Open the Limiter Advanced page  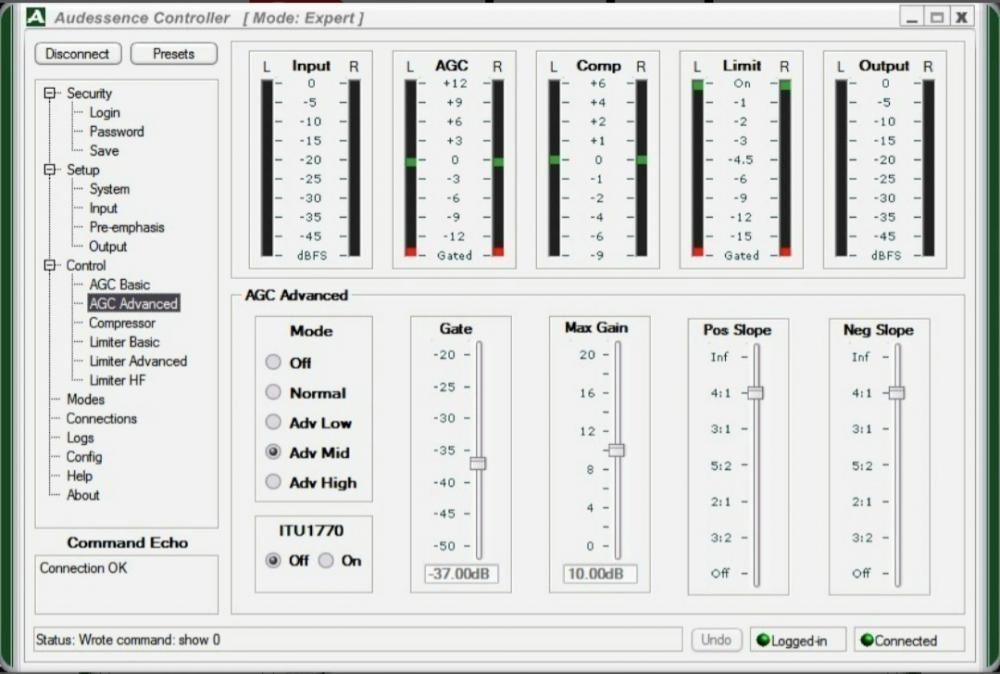[x=138, y=361]
